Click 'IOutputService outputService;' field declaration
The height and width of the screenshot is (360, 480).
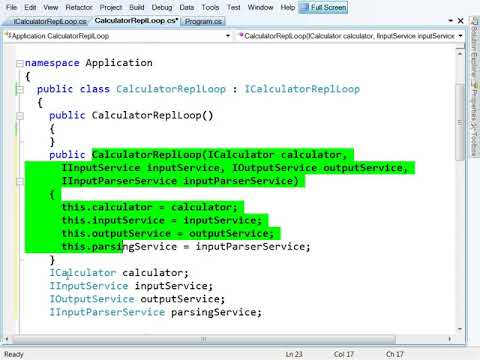[137, 299]
